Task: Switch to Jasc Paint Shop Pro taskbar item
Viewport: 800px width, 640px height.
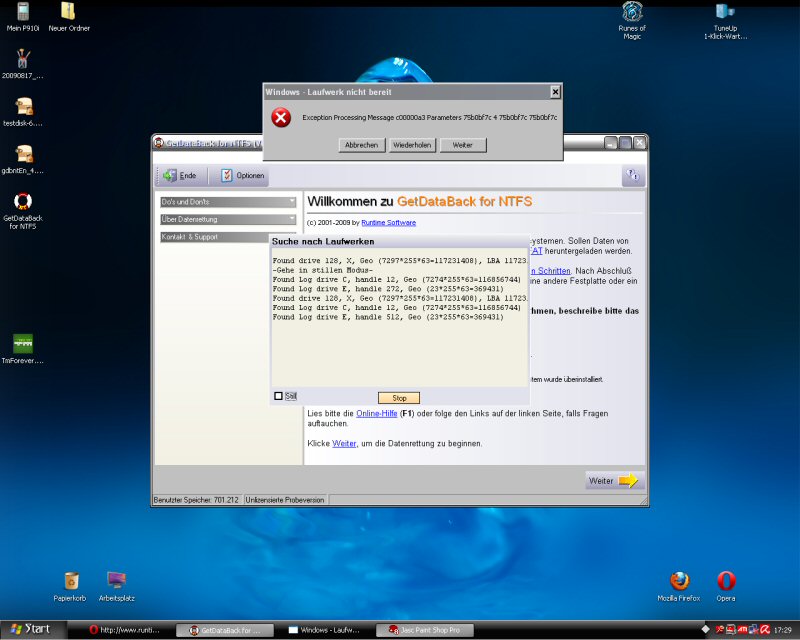Action: 424,630
